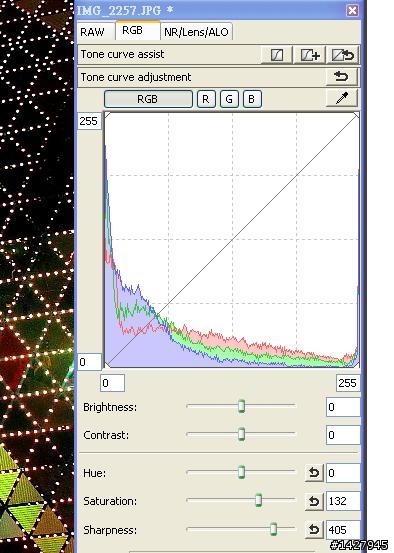The width and height of the screenshot is (394, 553).
Task: Open the NR/Lens/ALO tab
Action: pos(196,32)
